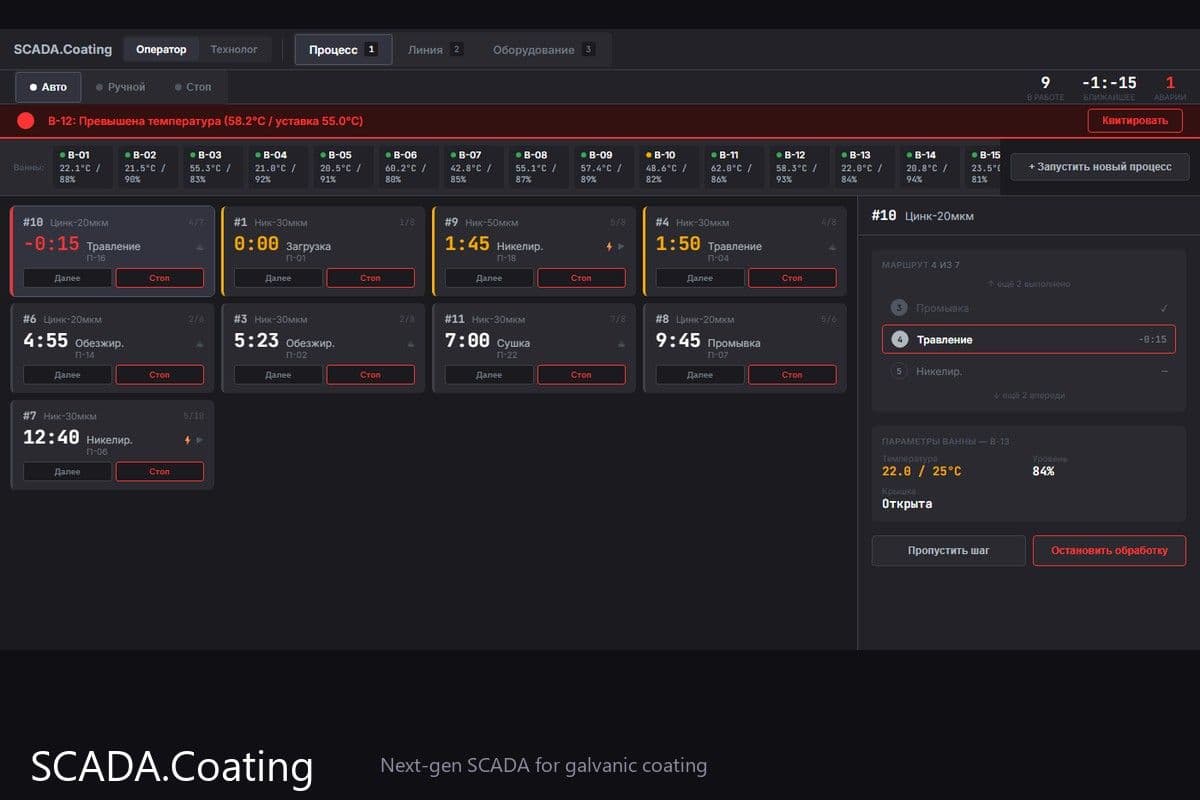
Task: Click the lightning icon on card #7 Никелир.
Action: (186, 438)
